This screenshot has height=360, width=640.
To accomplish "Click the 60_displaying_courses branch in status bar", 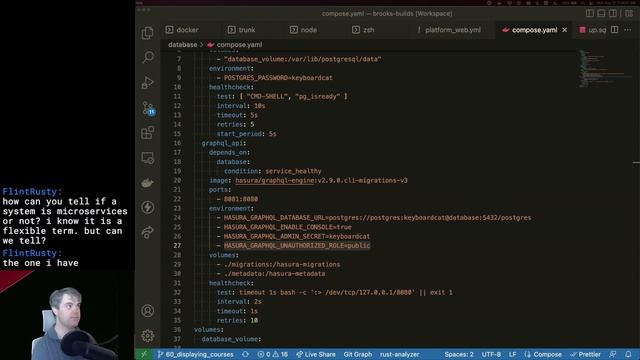I will click(x=196, y=354).
